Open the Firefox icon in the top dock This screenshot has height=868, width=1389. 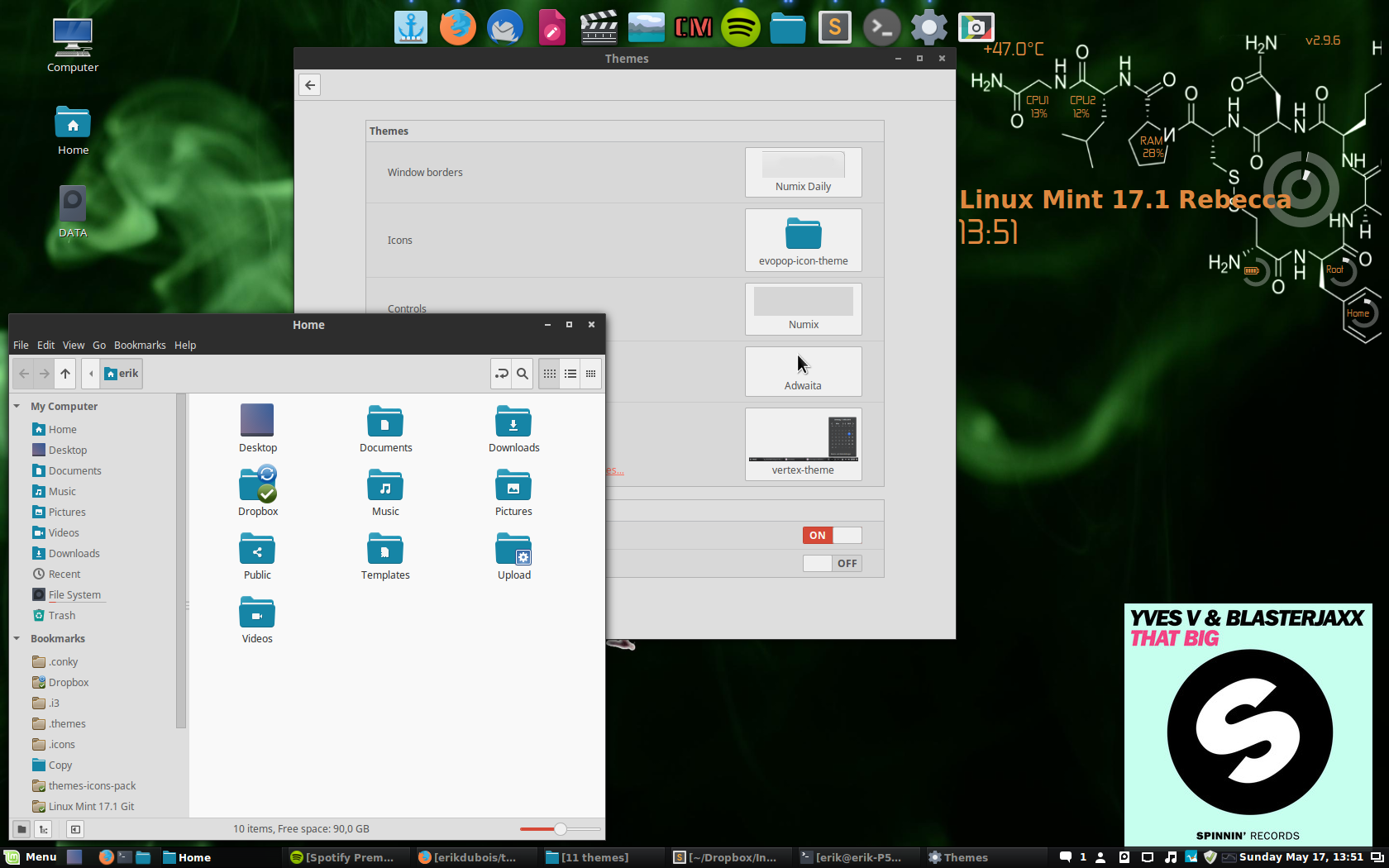tap(457, 27)
